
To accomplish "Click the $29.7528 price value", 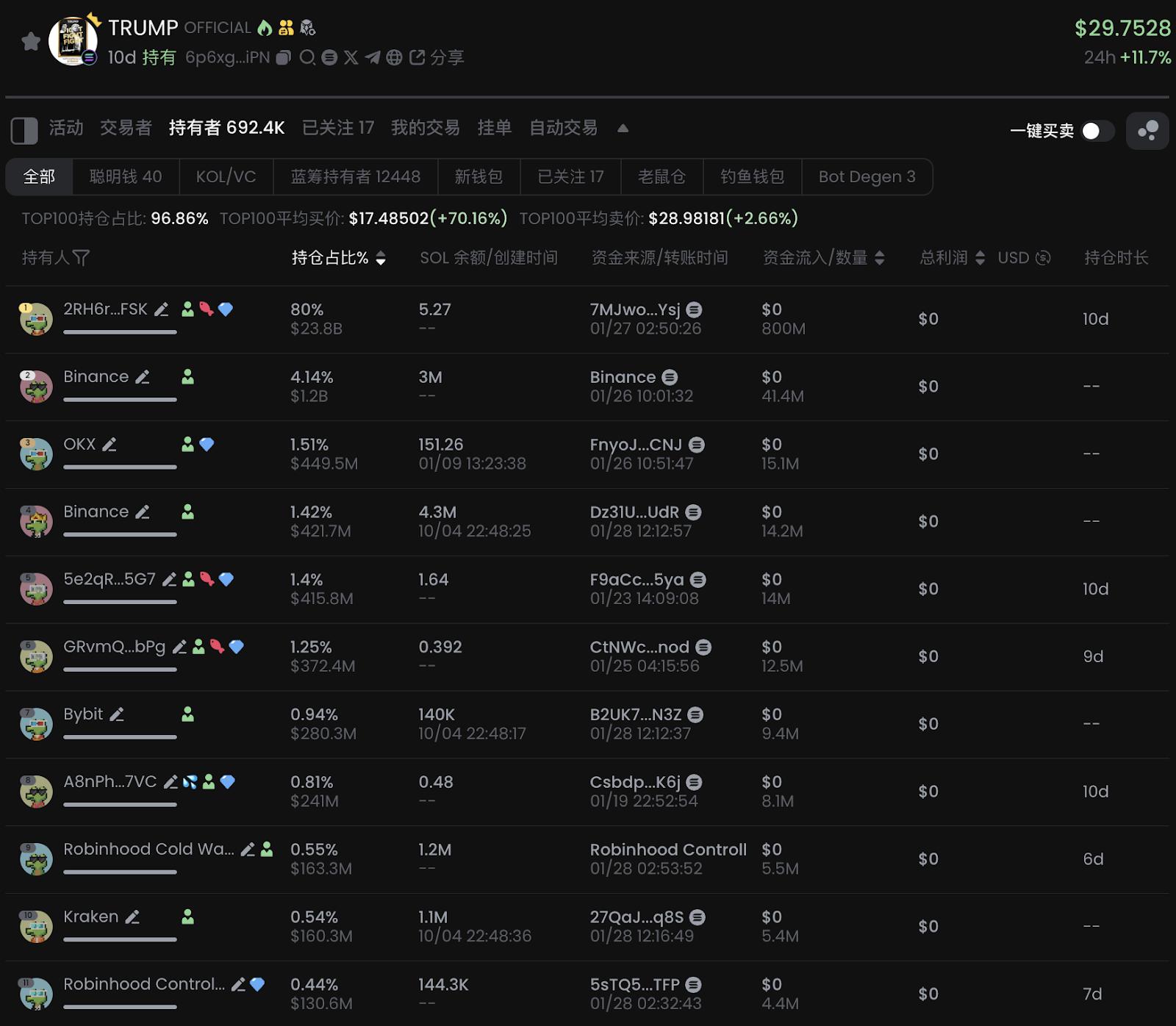I will tap(1122, 28).
